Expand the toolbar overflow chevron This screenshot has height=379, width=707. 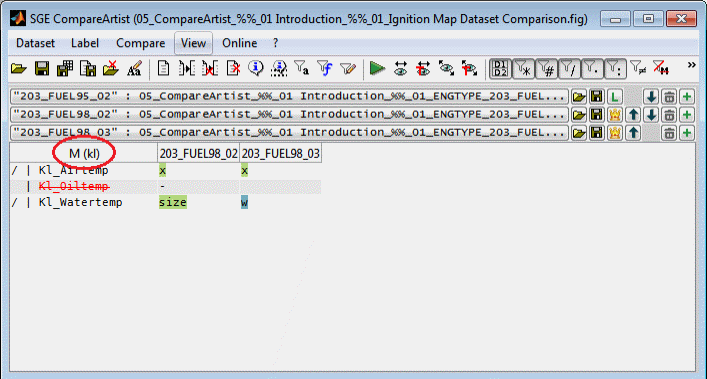click(691, 65)
